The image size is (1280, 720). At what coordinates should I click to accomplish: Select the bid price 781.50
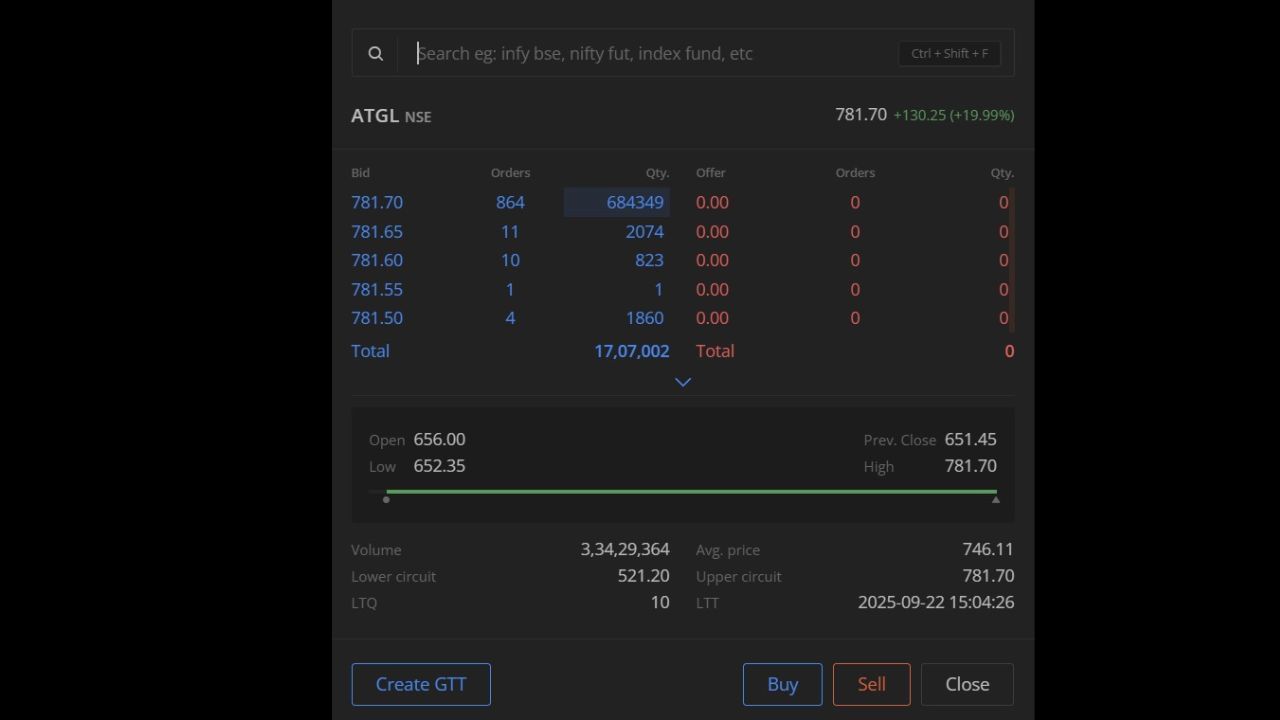[377, 318]
